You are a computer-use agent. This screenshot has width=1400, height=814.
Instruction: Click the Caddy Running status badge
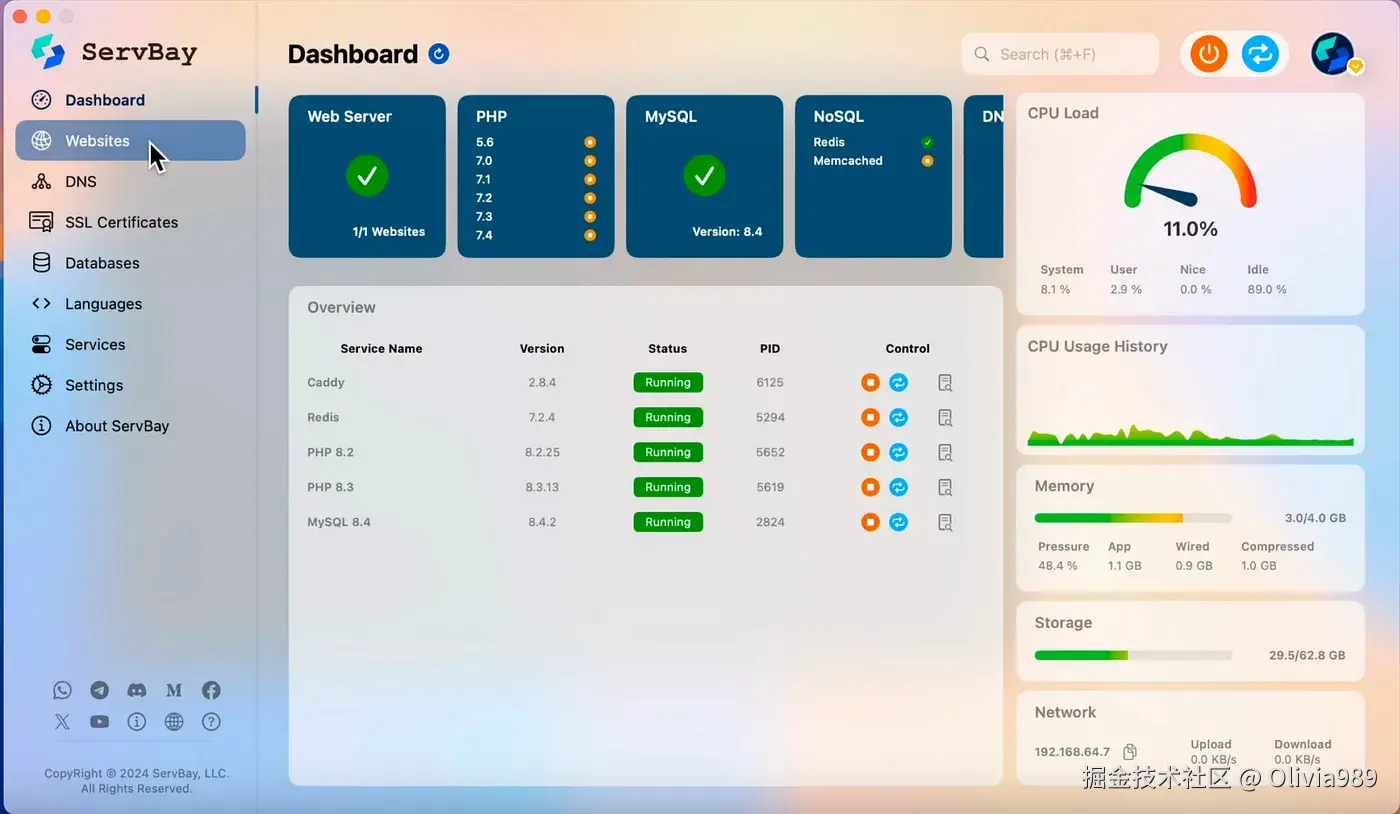[x=668, y=382]
